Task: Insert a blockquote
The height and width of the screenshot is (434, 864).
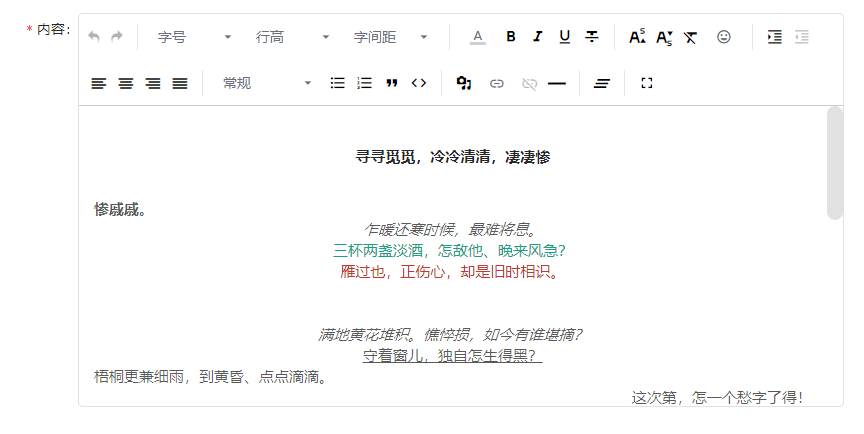Action: 392,83
